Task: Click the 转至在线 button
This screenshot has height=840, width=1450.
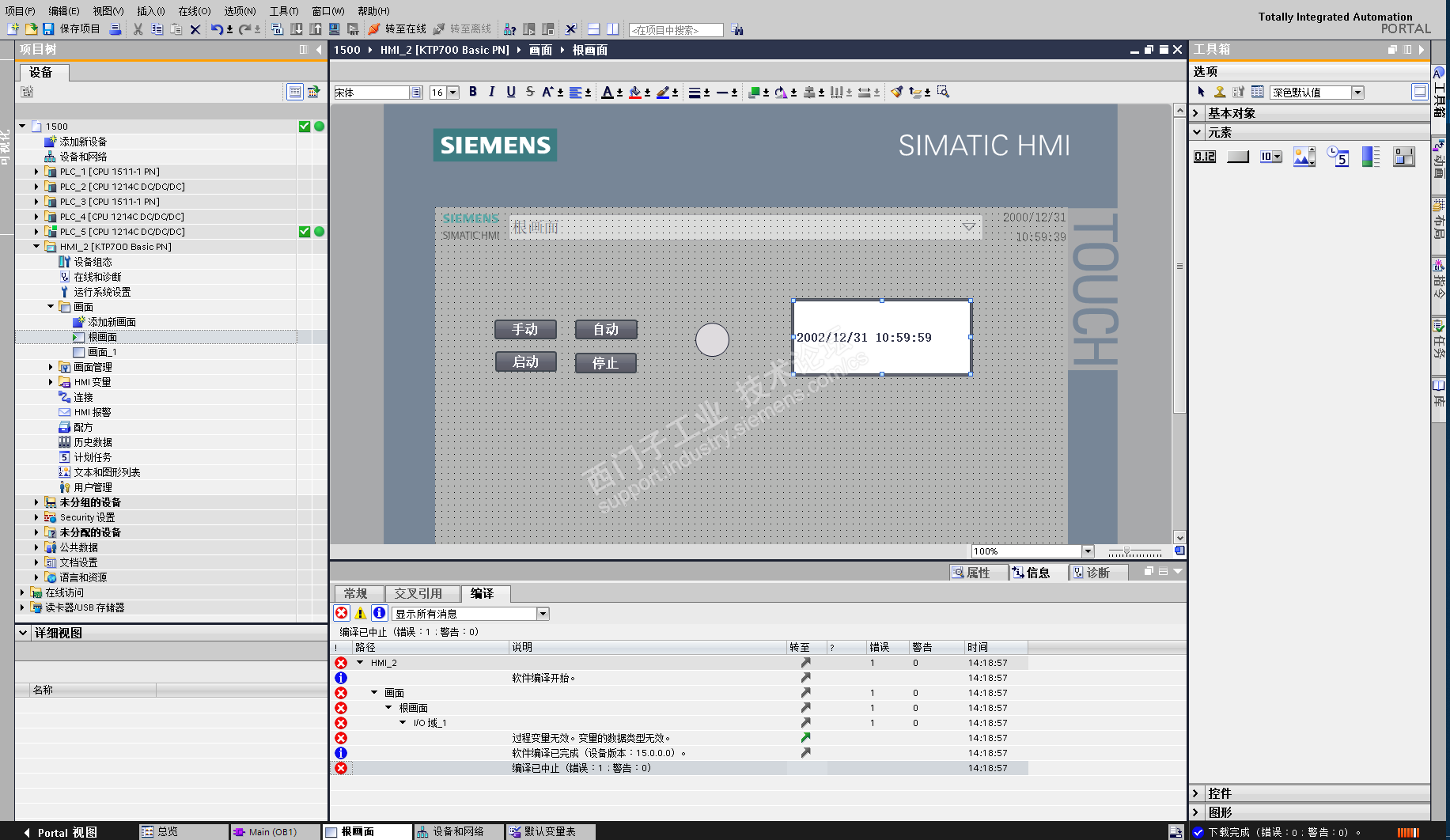Action: click(x=398, y=29)
